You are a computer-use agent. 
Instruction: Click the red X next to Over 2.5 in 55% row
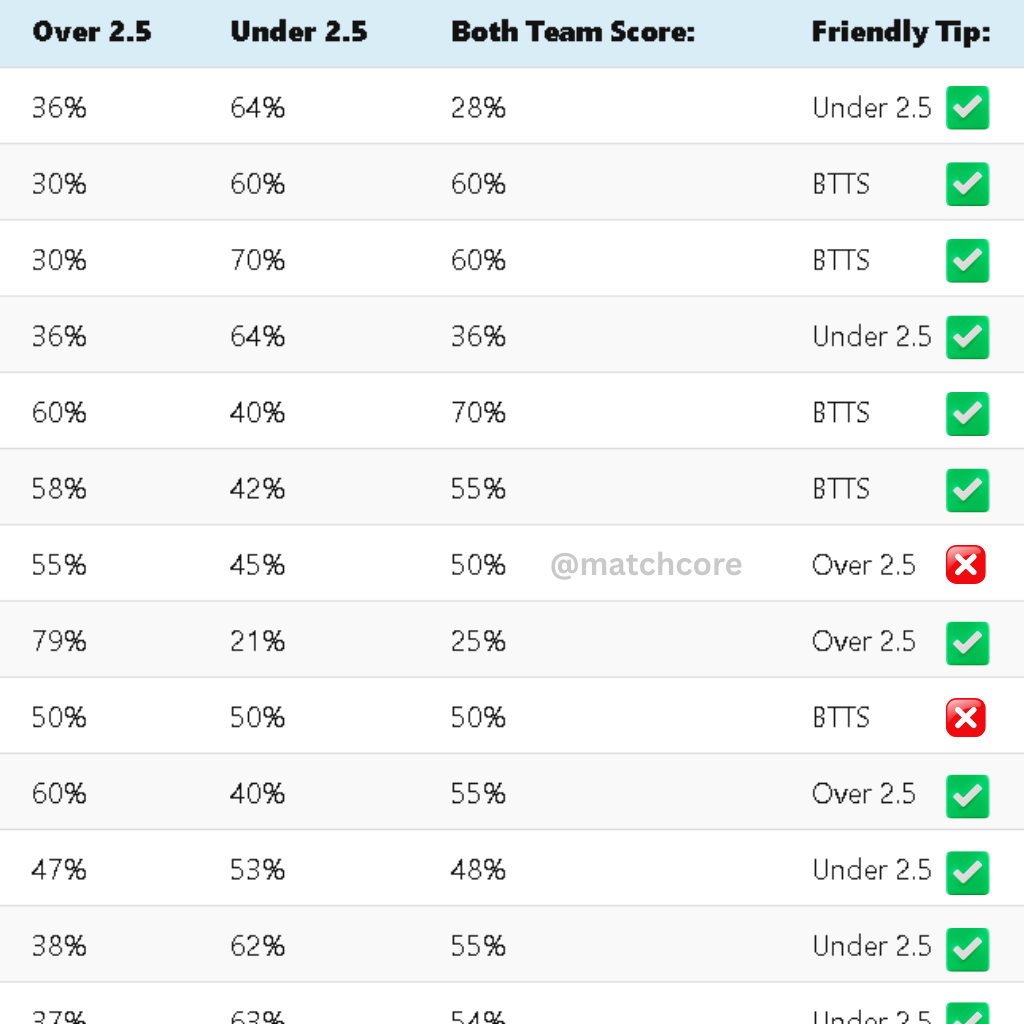click(x=965, y=565)
